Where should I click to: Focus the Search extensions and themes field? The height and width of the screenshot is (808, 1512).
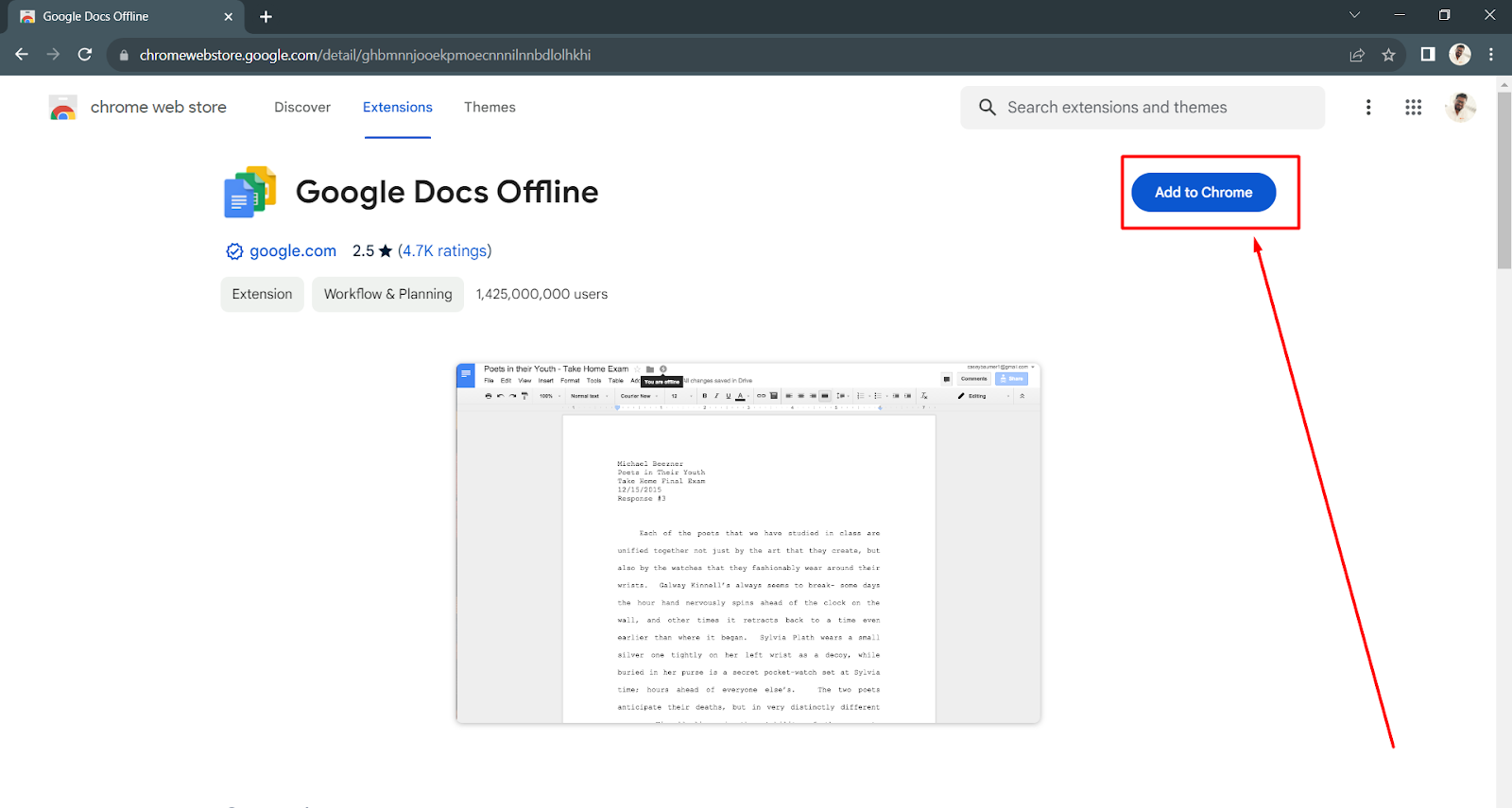point(1143,108)
